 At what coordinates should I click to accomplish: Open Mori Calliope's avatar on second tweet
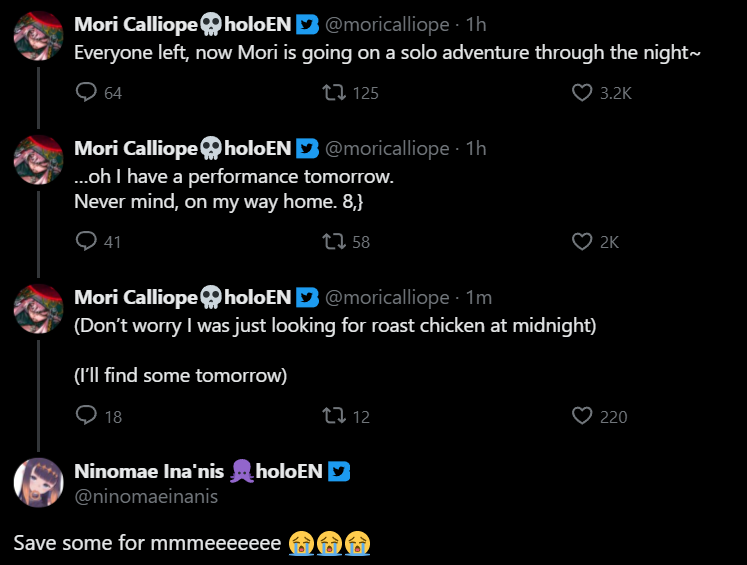[39, 161]
